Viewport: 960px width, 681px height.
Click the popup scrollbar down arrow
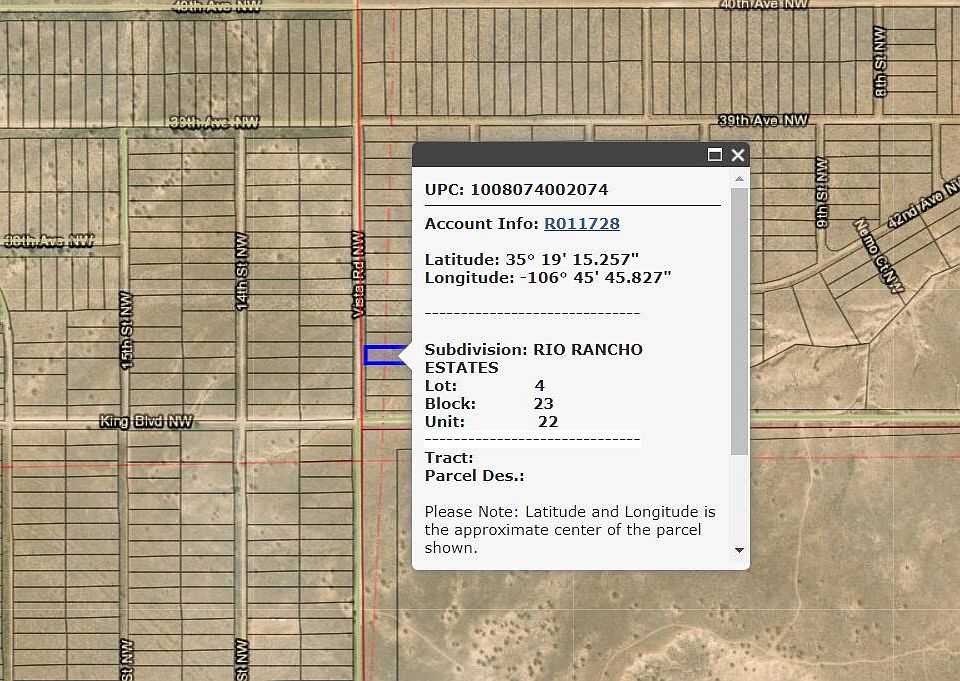point(740,550)
